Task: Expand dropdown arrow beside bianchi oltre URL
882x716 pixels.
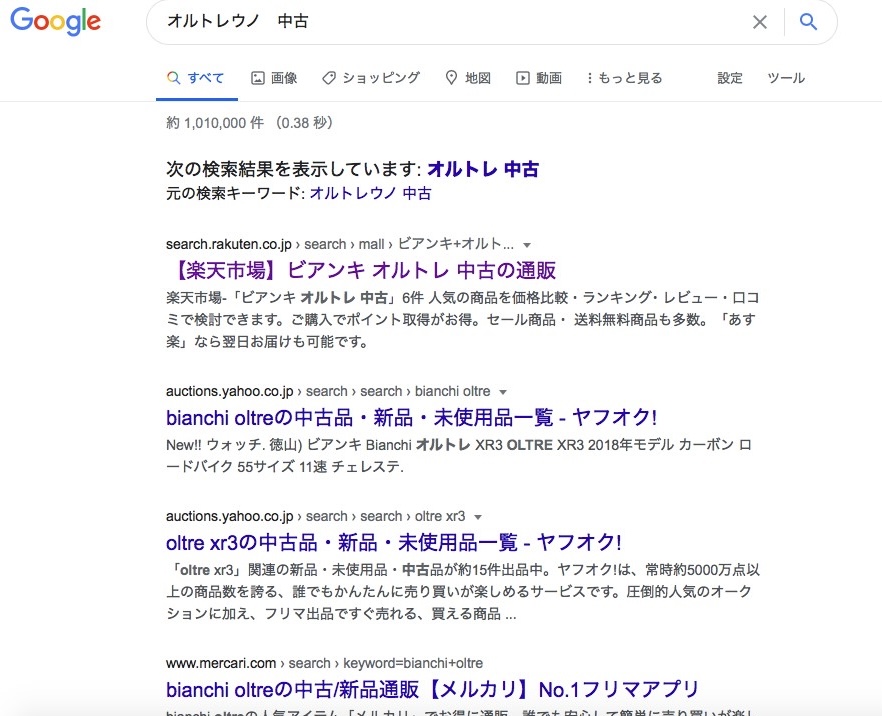Action: 503,392
